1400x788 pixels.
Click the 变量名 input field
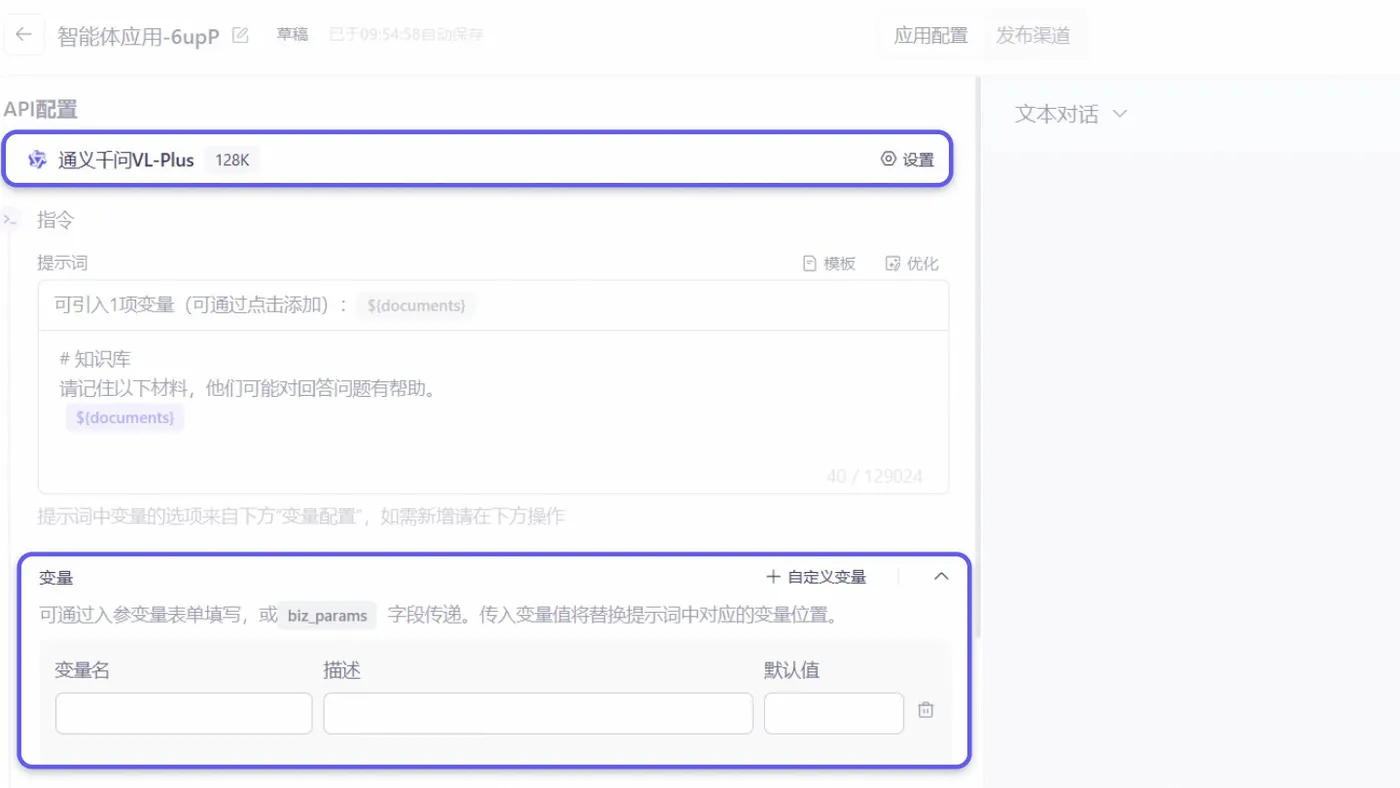(184, 714)
